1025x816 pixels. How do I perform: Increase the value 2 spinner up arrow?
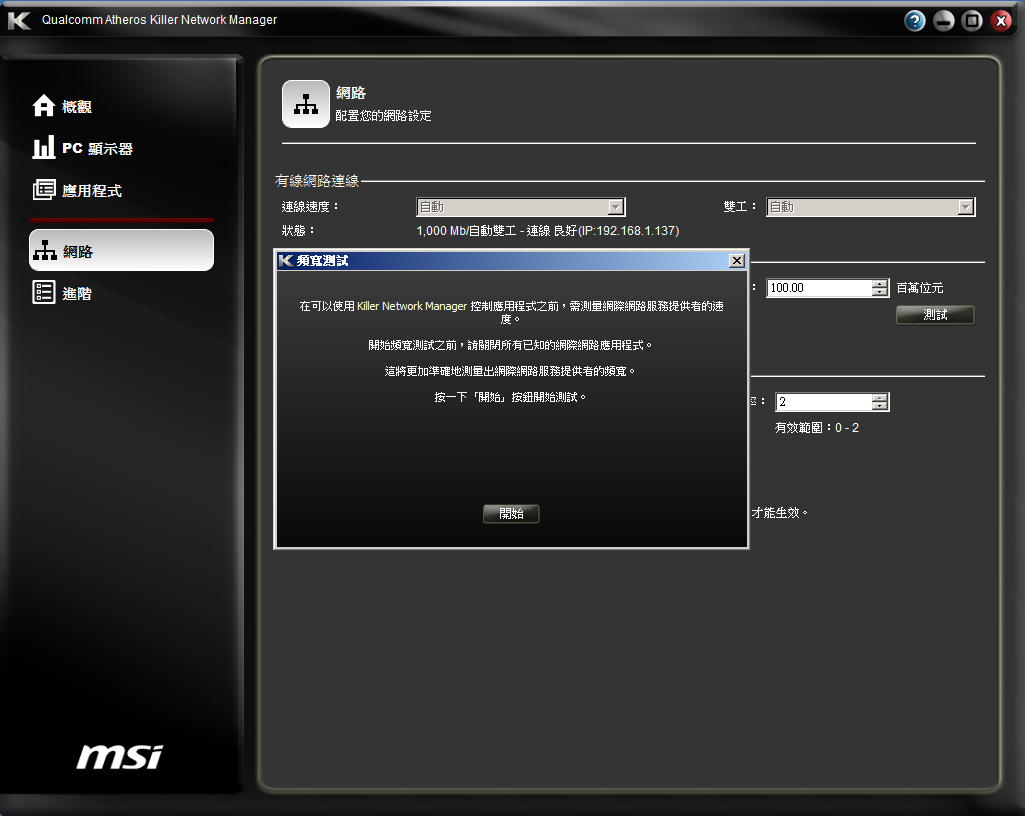[x=880, y=398]
